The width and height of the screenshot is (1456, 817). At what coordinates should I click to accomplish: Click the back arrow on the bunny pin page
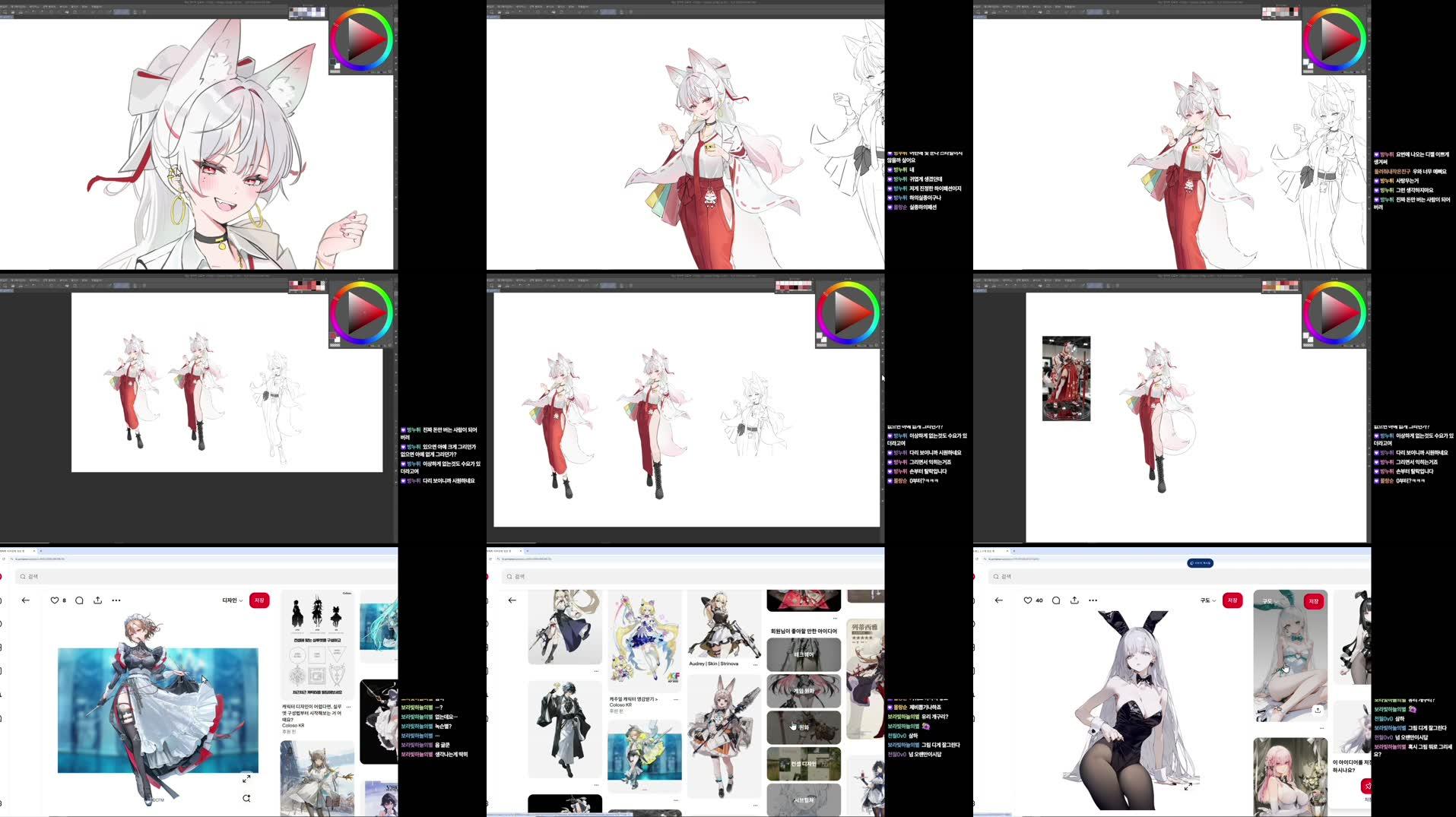coord(998,600)
